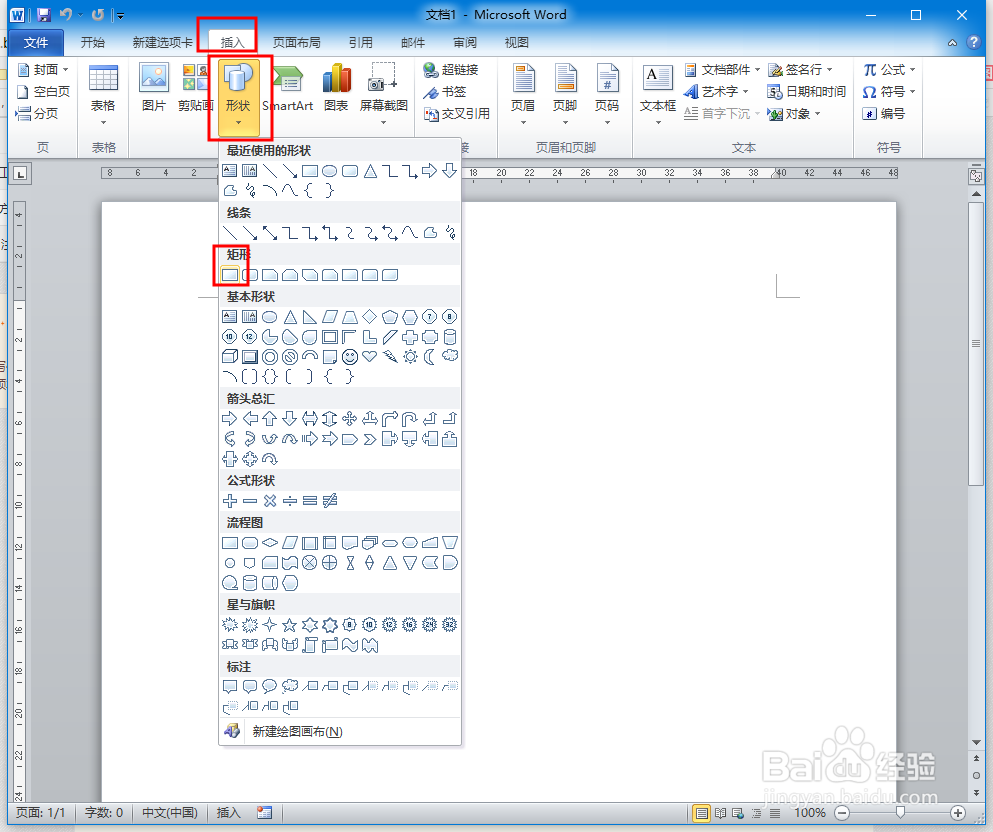Viewport: 993px width, 832px height.
Task: Click the SmartArt button
Action: tap(288, 88)
